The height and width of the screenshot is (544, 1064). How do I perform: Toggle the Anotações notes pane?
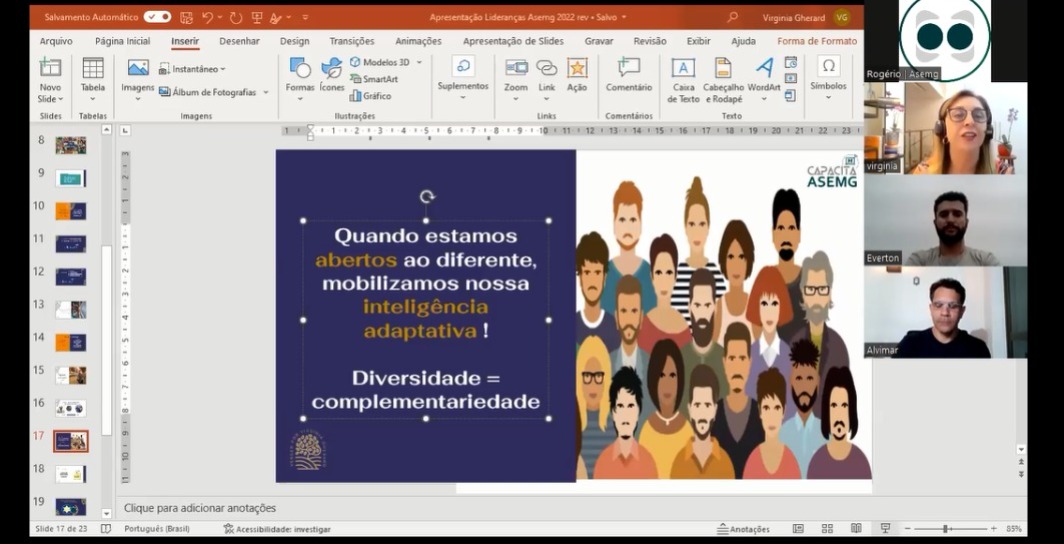743,528
